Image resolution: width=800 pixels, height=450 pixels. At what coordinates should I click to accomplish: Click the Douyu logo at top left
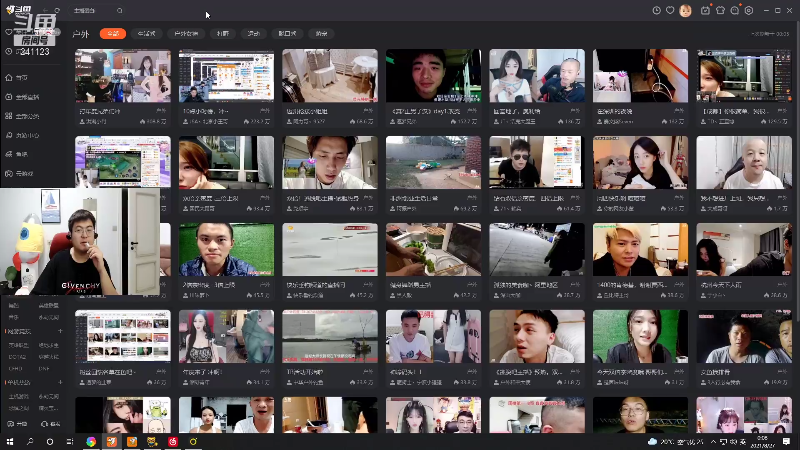pos(19,10)
